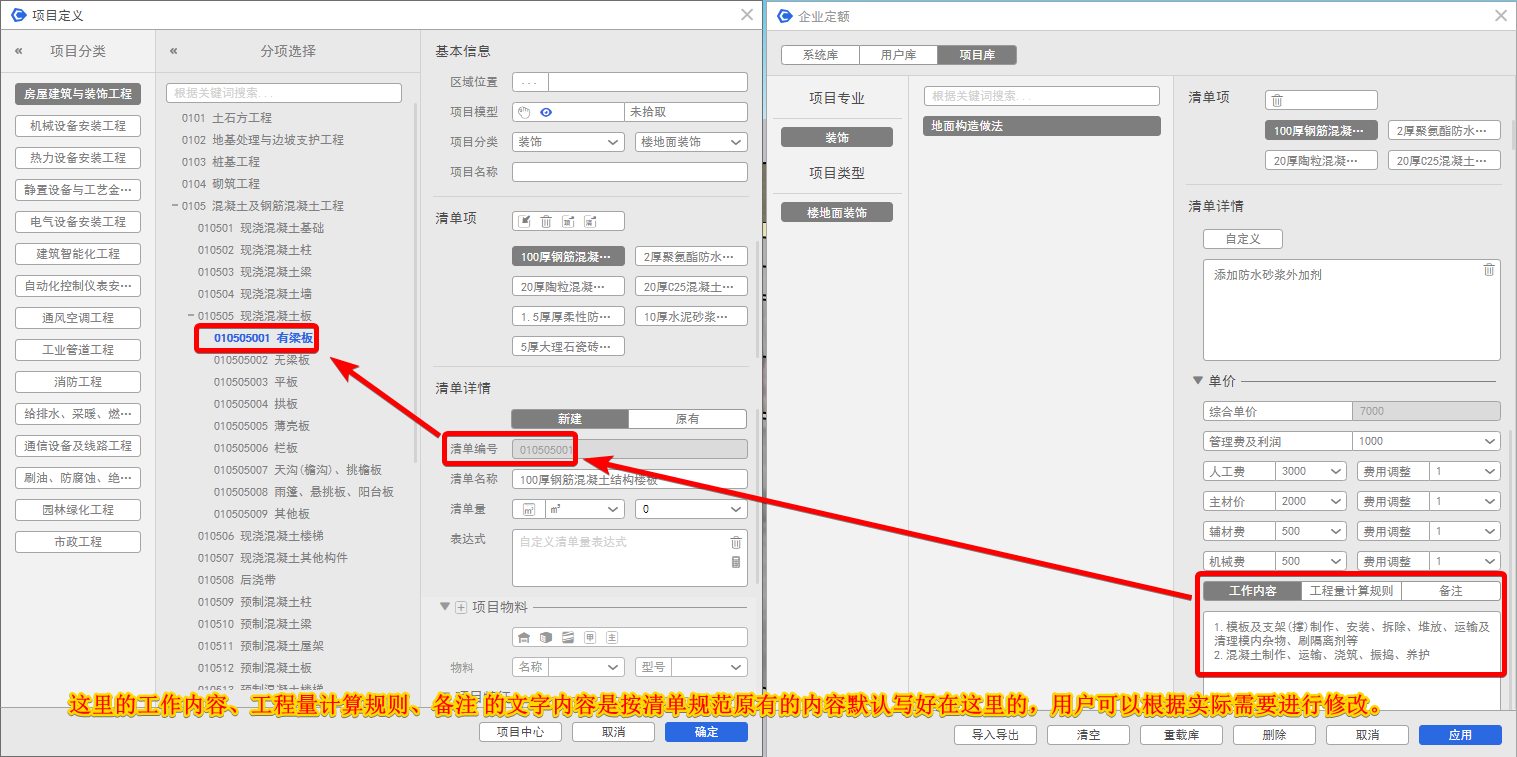Collapse the 分项选择 panel with double-chevron

click(174, 51)
